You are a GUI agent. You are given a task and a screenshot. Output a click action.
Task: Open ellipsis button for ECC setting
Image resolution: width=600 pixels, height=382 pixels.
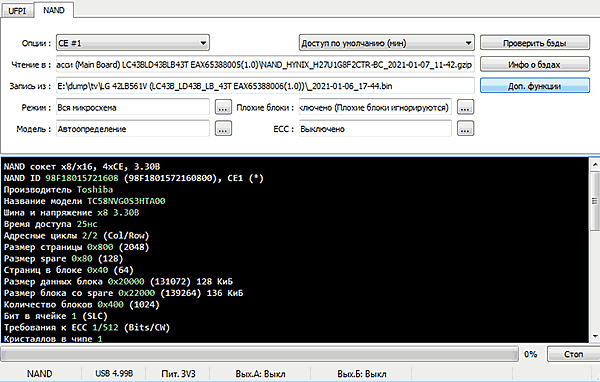(465, 129)
